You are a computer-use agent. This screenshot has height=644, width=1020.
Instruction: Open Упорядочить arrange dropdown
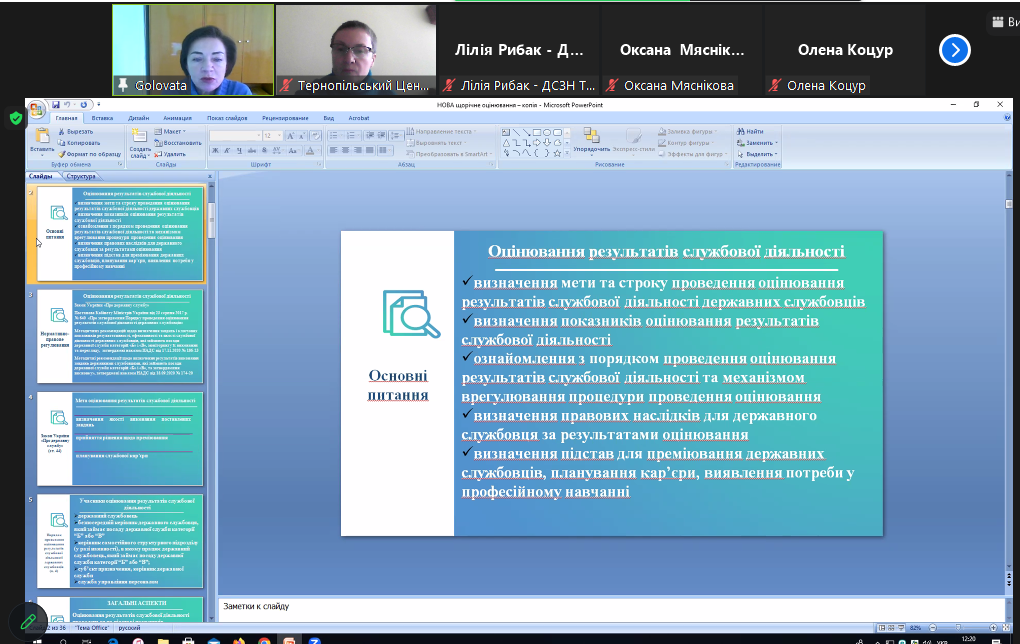591,142
